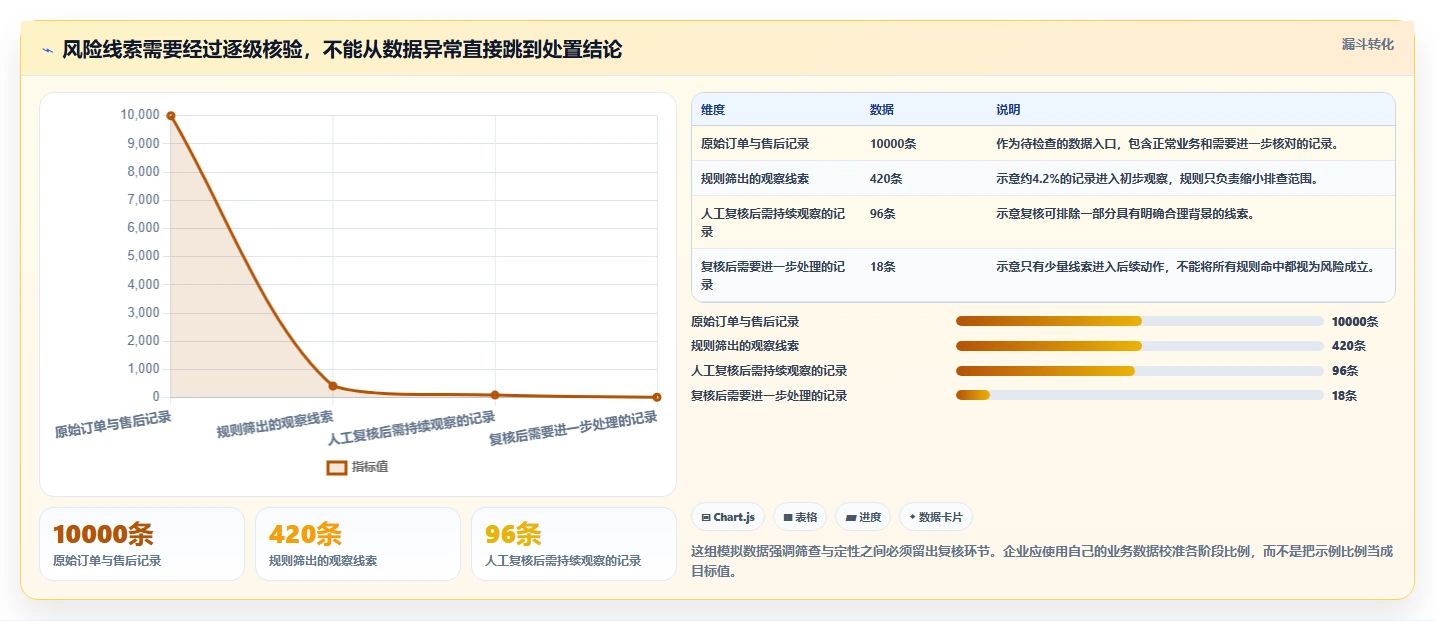Click the headline 风险线索需要经过逐级核验

342,50
